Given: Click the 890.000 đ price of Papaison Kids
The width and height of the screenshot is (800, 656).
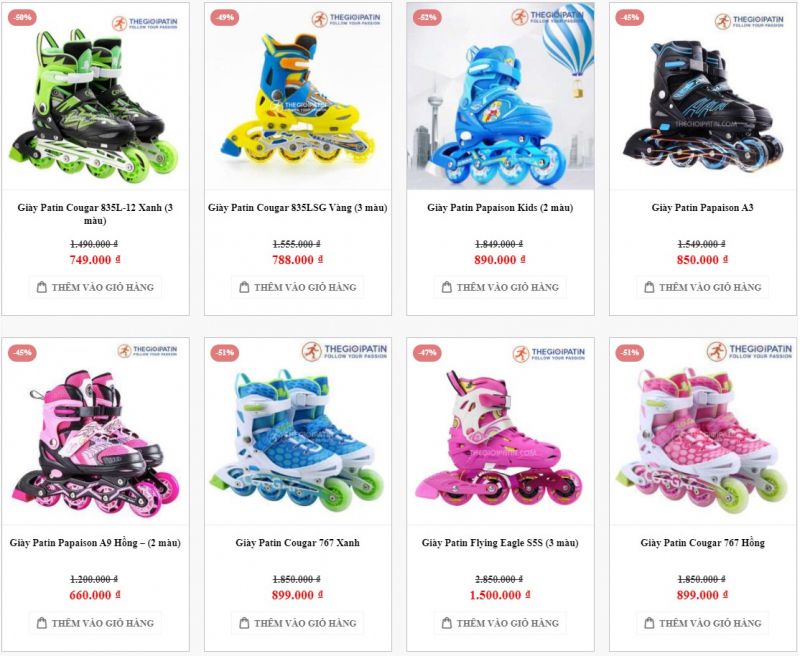Looking at the screenshot, I should point(500,260).
